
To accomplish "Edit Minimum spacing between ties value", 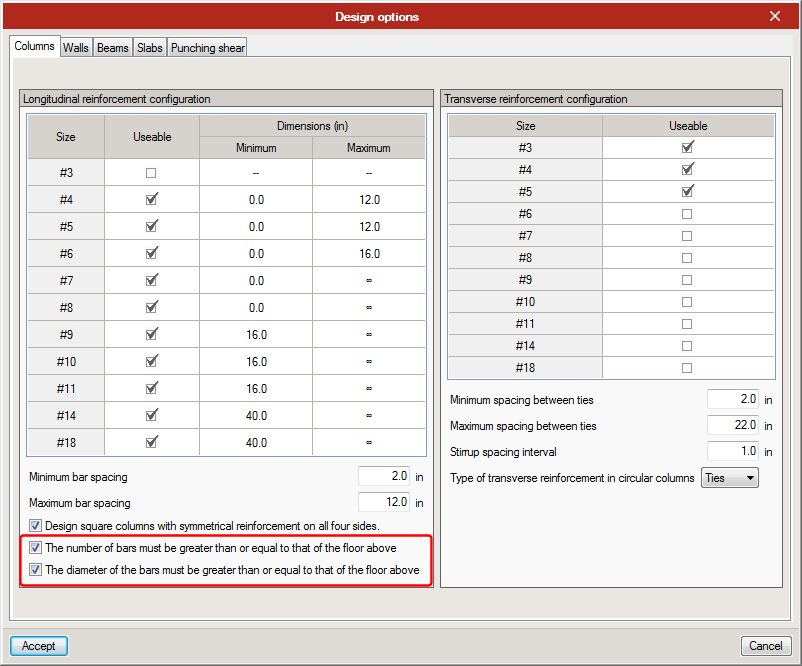I will click(x=732, y=400).
